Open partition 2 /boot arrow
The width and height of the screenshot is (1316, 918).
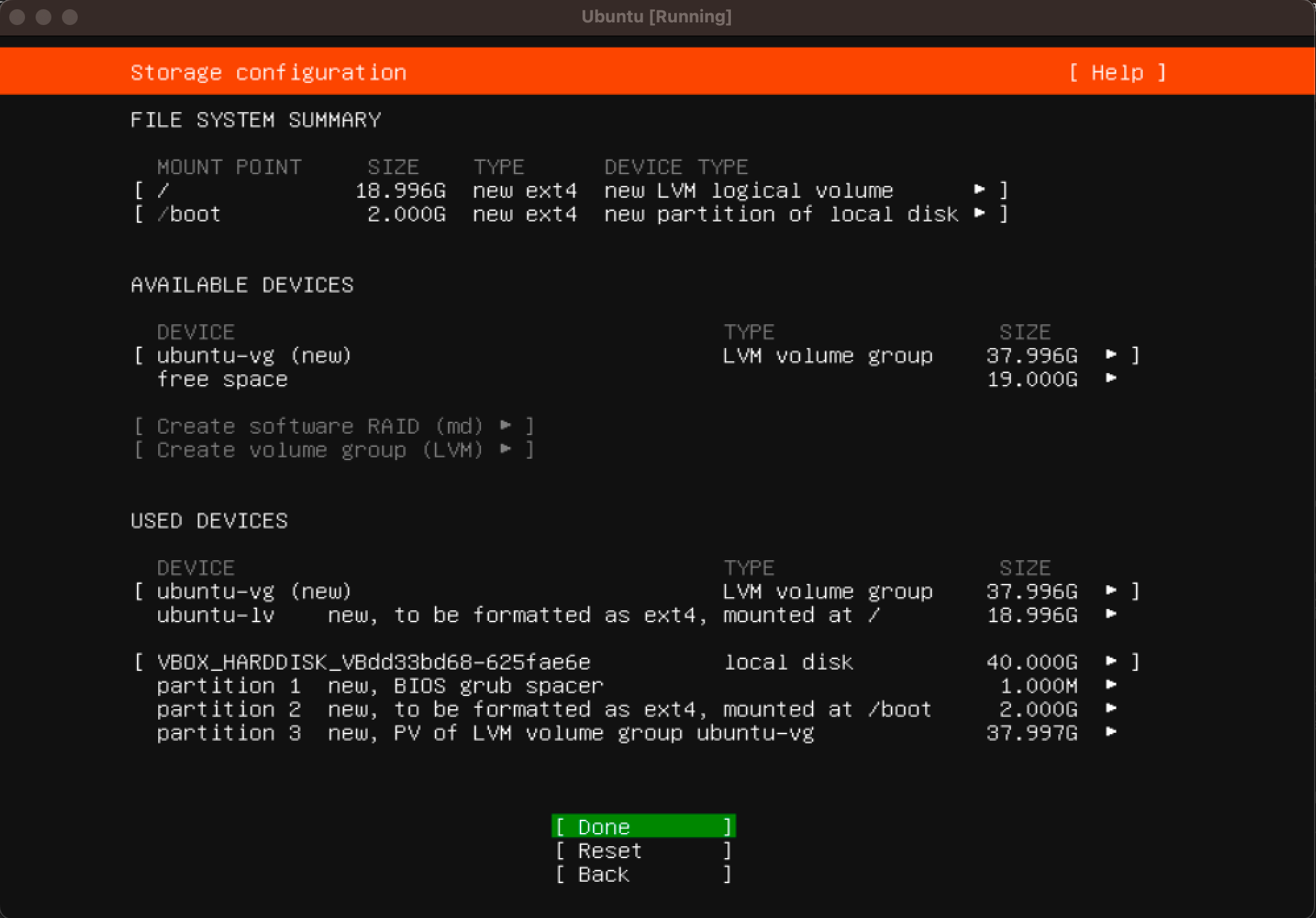[1111, 709]
